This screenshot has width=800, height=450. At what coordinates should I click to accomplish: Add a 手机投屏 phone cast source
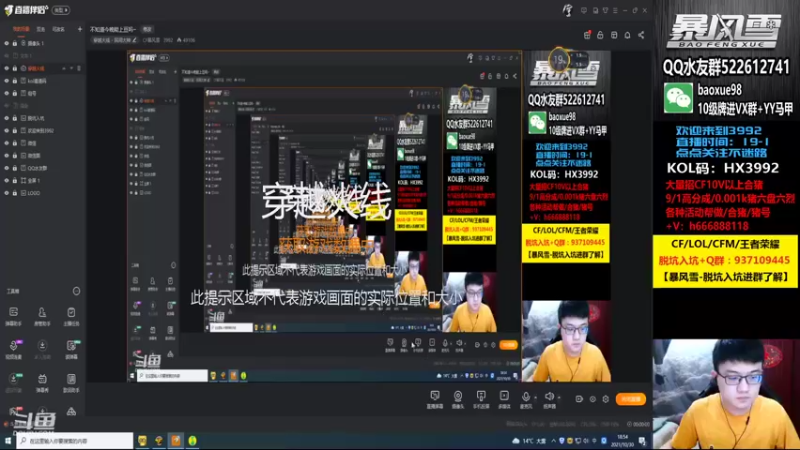click(x=481, y=399)
